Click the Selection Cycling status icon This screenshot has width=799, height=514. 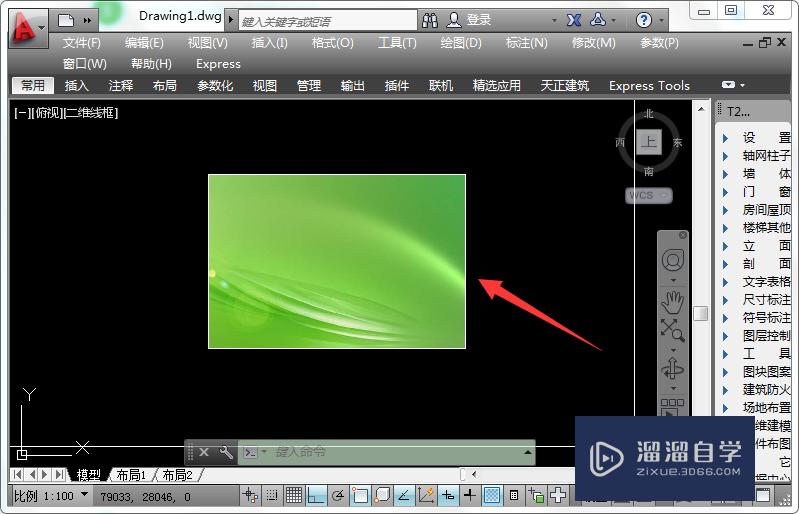(x=536, y=495)
